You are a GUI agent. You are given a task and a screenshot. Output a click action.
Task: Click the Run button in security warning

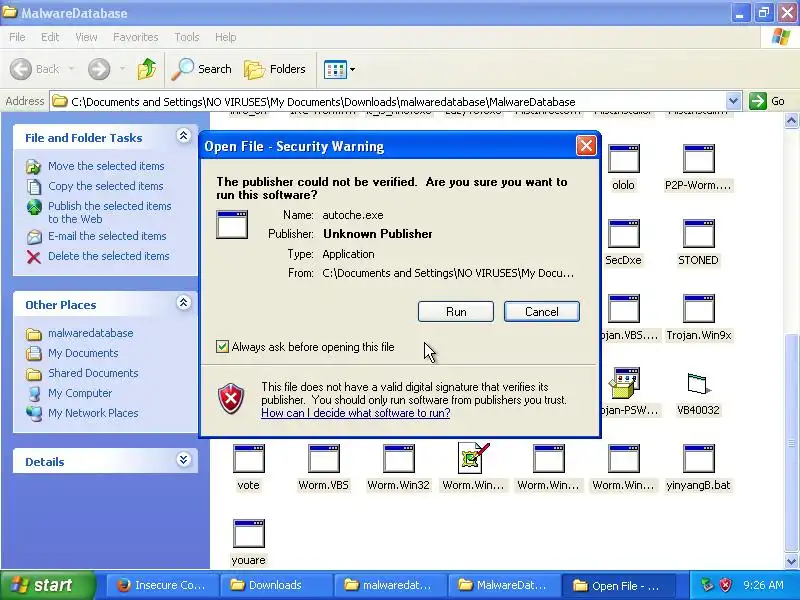pos(456,312)
